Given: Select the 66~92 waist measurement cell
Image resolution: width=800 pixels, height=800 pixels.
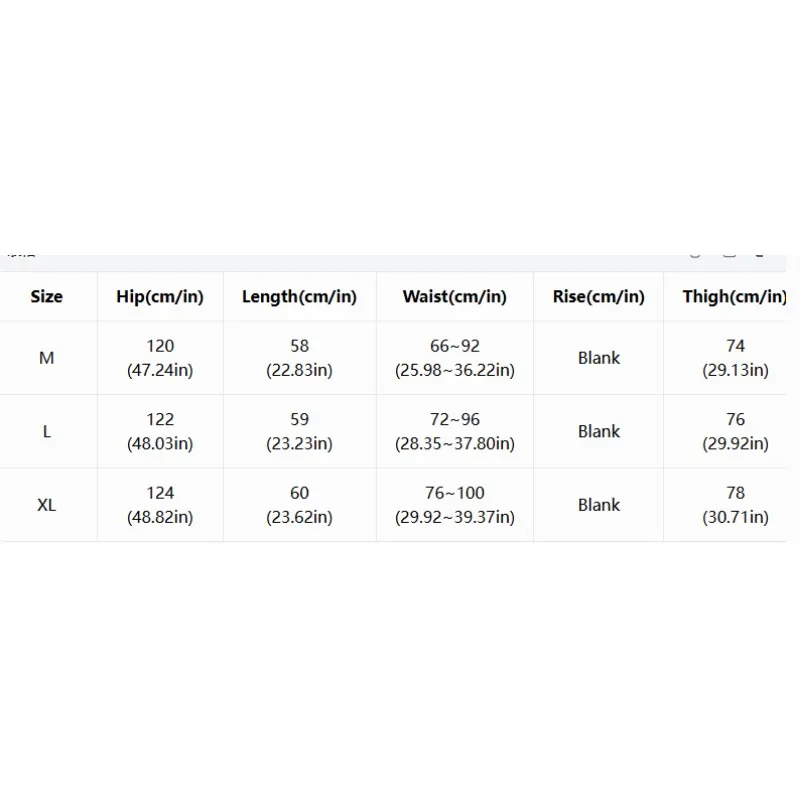Looking at the screenshot, I should point(455,358).
